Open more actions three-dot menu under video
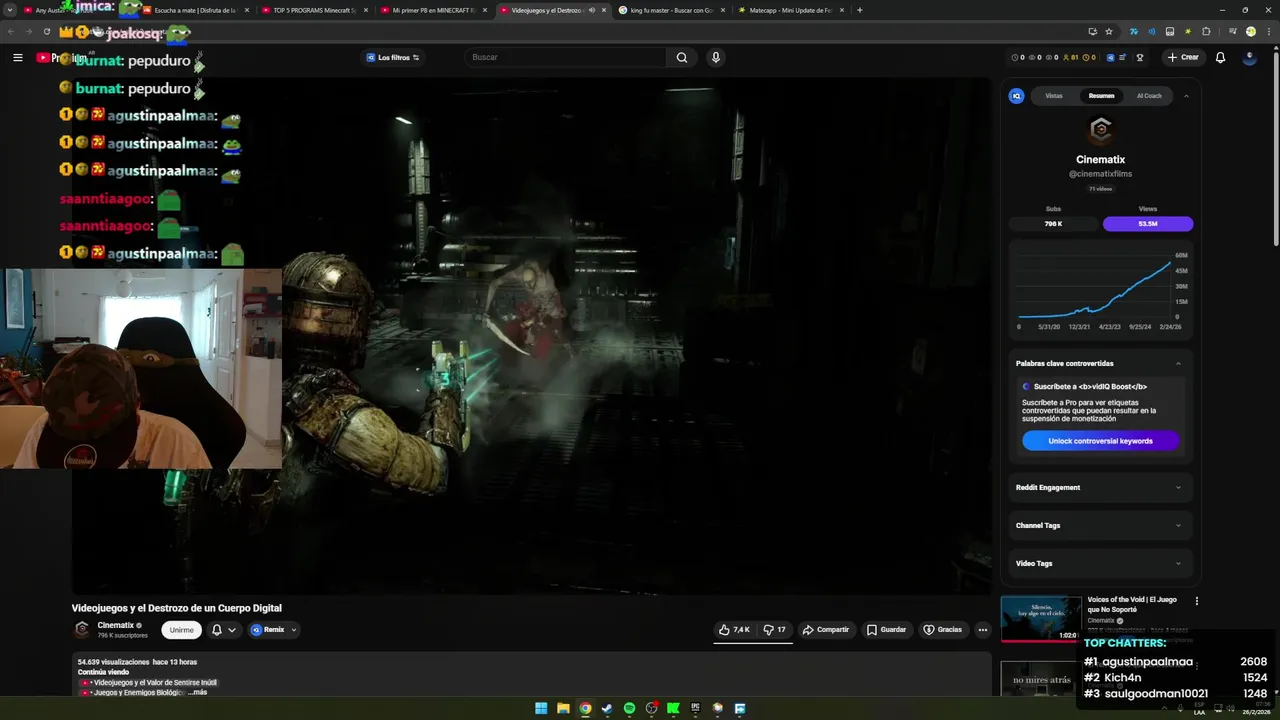 tap(983, 630)
